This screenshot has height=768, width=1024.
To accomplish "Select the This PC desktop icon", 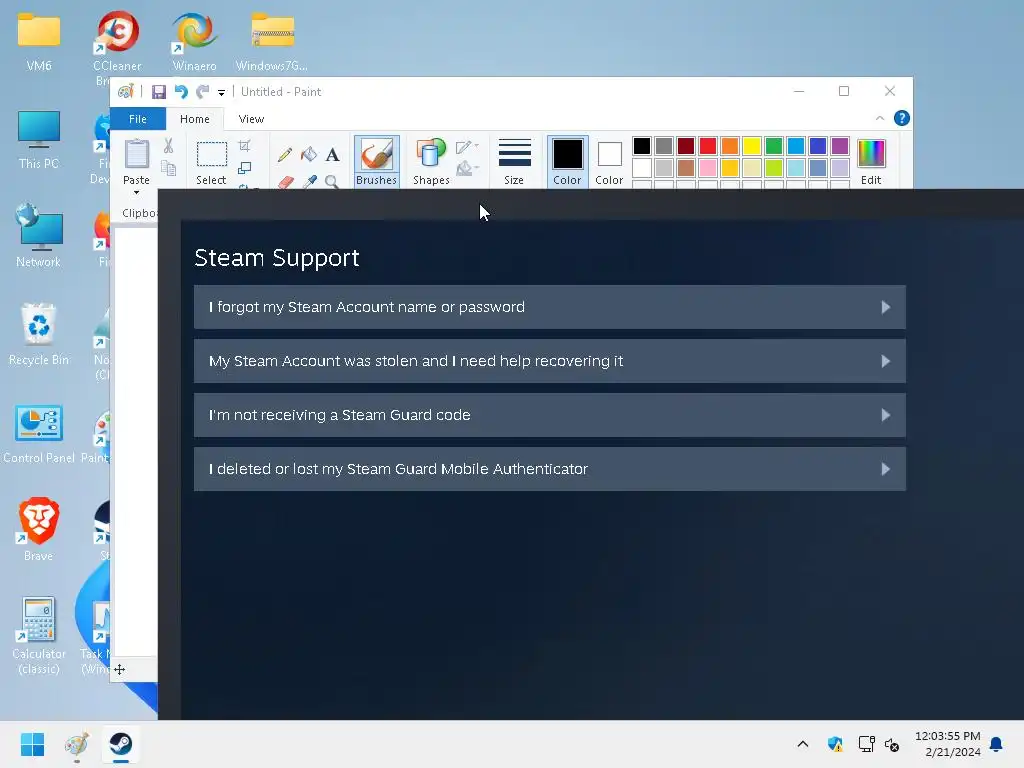I will (x=39, y=140).
